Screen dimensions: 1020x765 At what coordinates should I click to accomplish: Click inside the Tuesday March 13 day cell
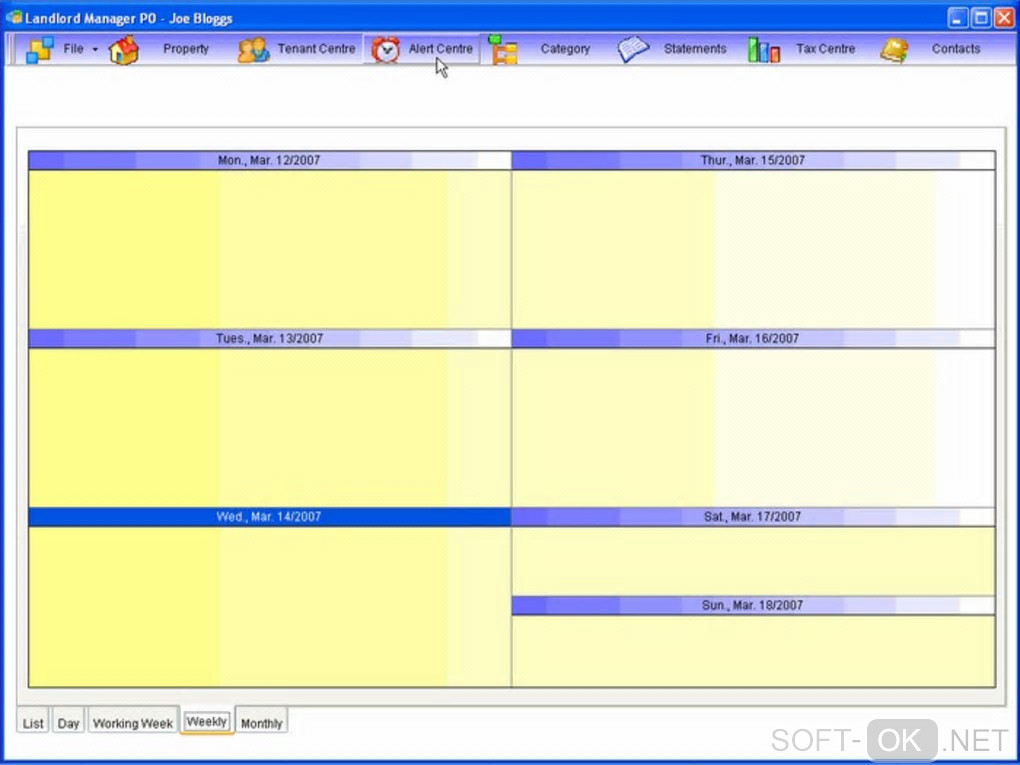point(269,427)
